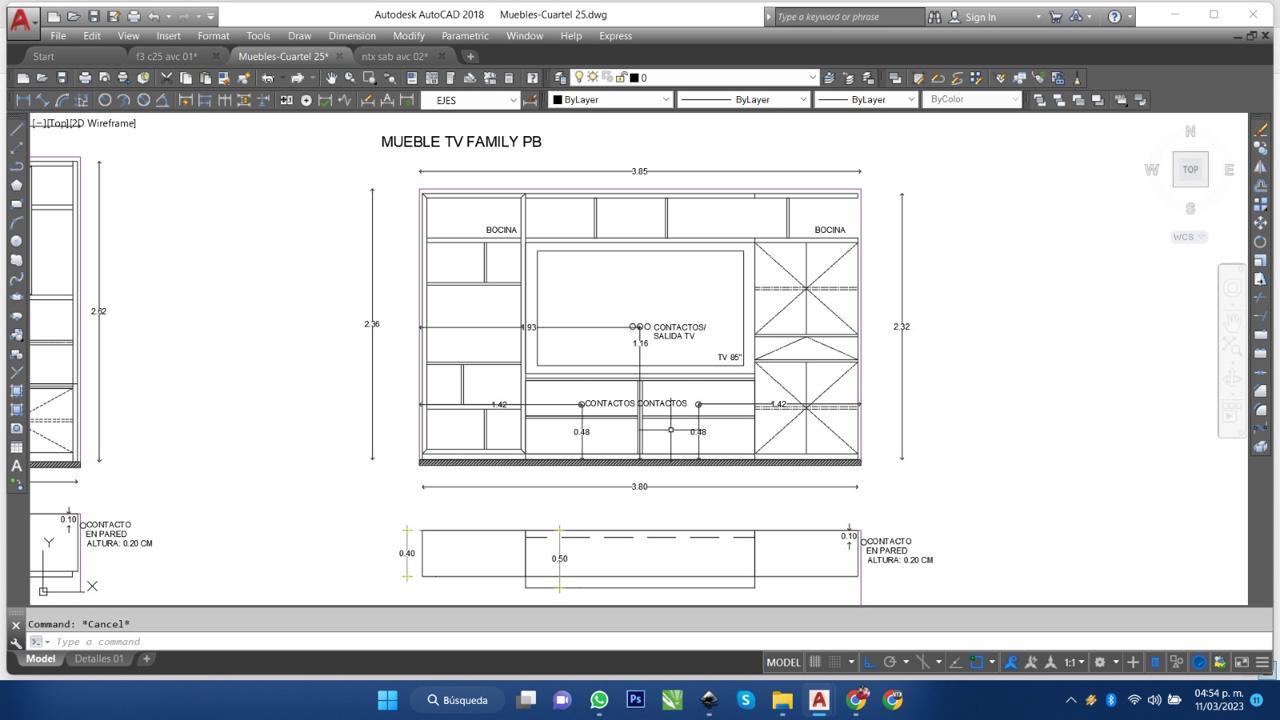This screenshot has width=1280, height=720.
Task: Click the Pan hand tool in toolbar
Action: coord(331,78)
